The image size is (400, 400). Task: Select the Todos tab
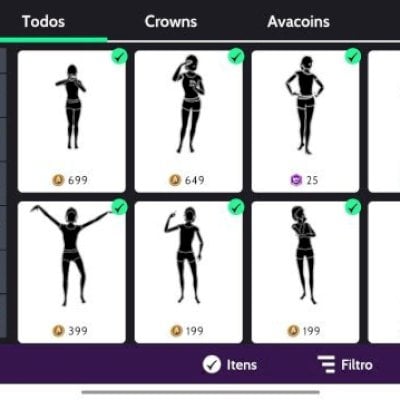(x=43, y=22)
